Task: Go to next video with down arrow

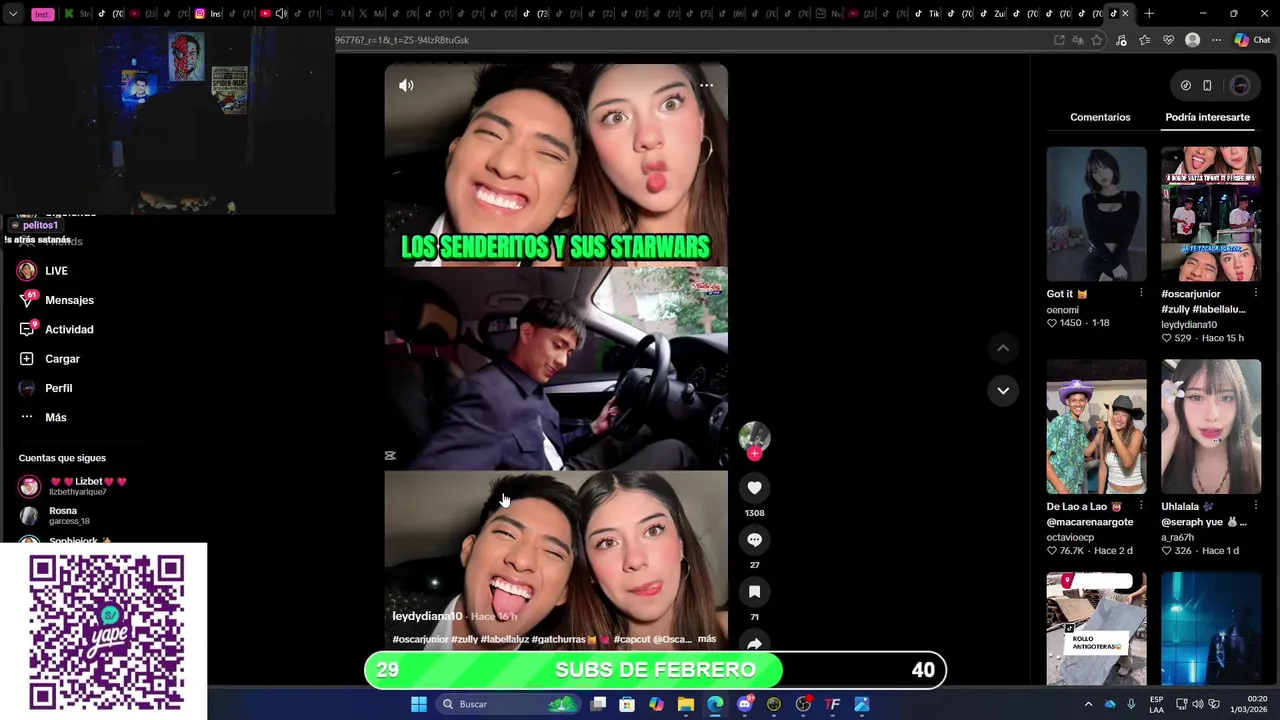Action: [1003, 390]
